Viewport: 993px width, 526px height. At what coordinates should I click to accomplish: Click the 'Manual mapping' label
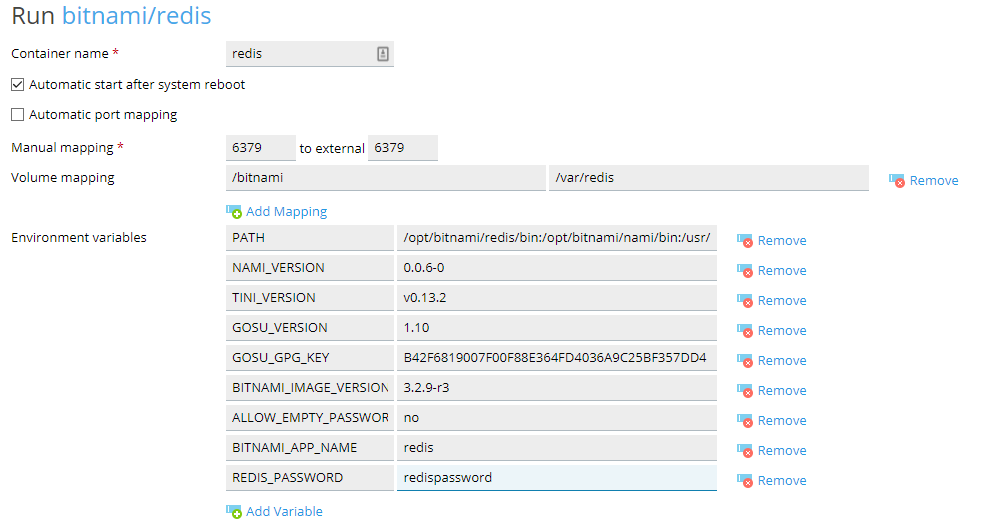coord(62,147)
